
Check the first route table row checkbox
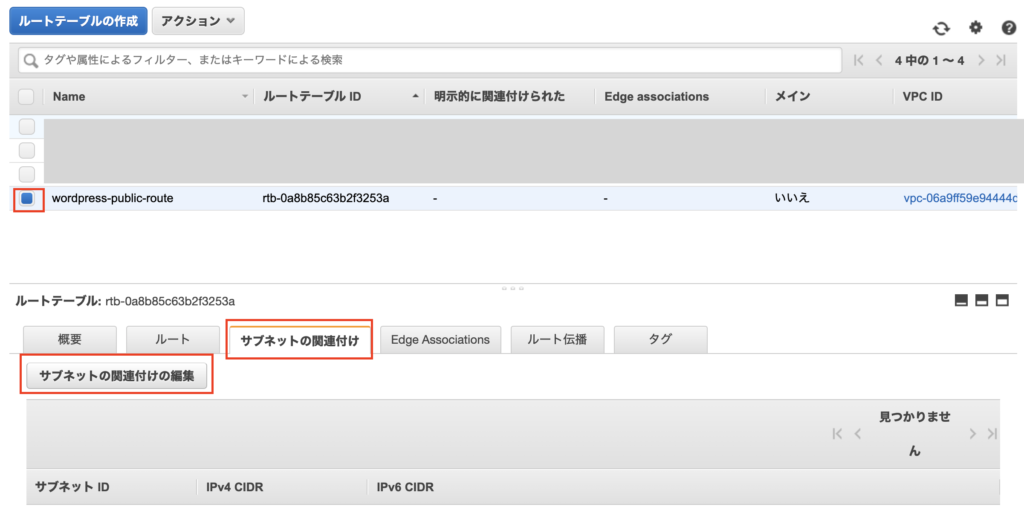(x=27, y=127)
